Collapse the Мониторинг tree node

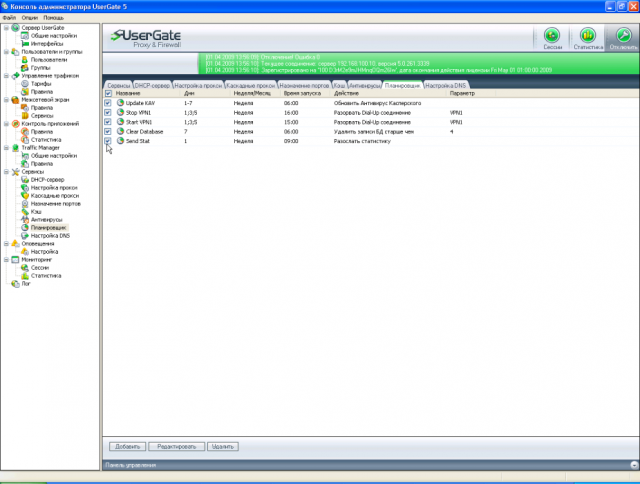tap(7, 260)
